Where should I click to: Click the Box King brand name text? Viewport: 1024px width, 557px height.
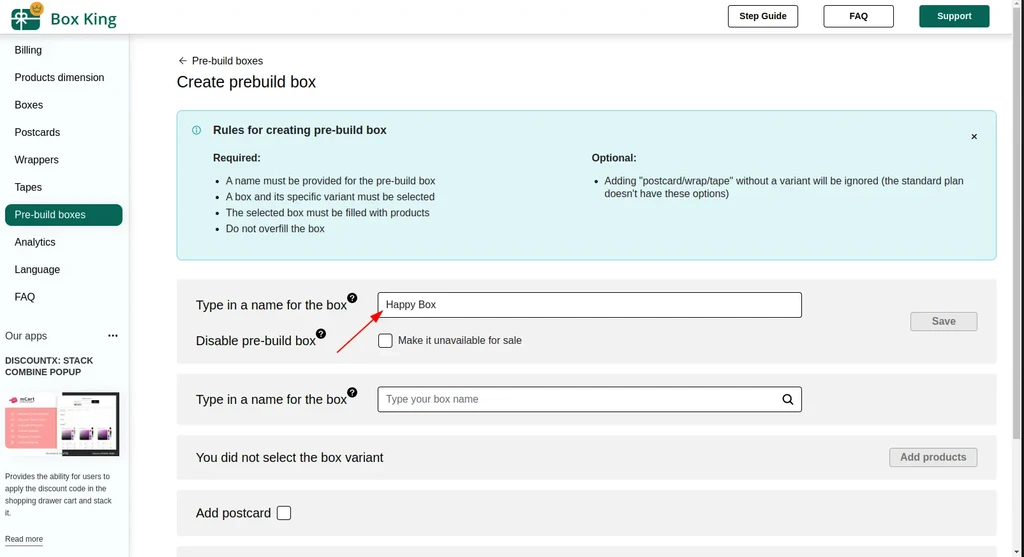pos(84,19)
